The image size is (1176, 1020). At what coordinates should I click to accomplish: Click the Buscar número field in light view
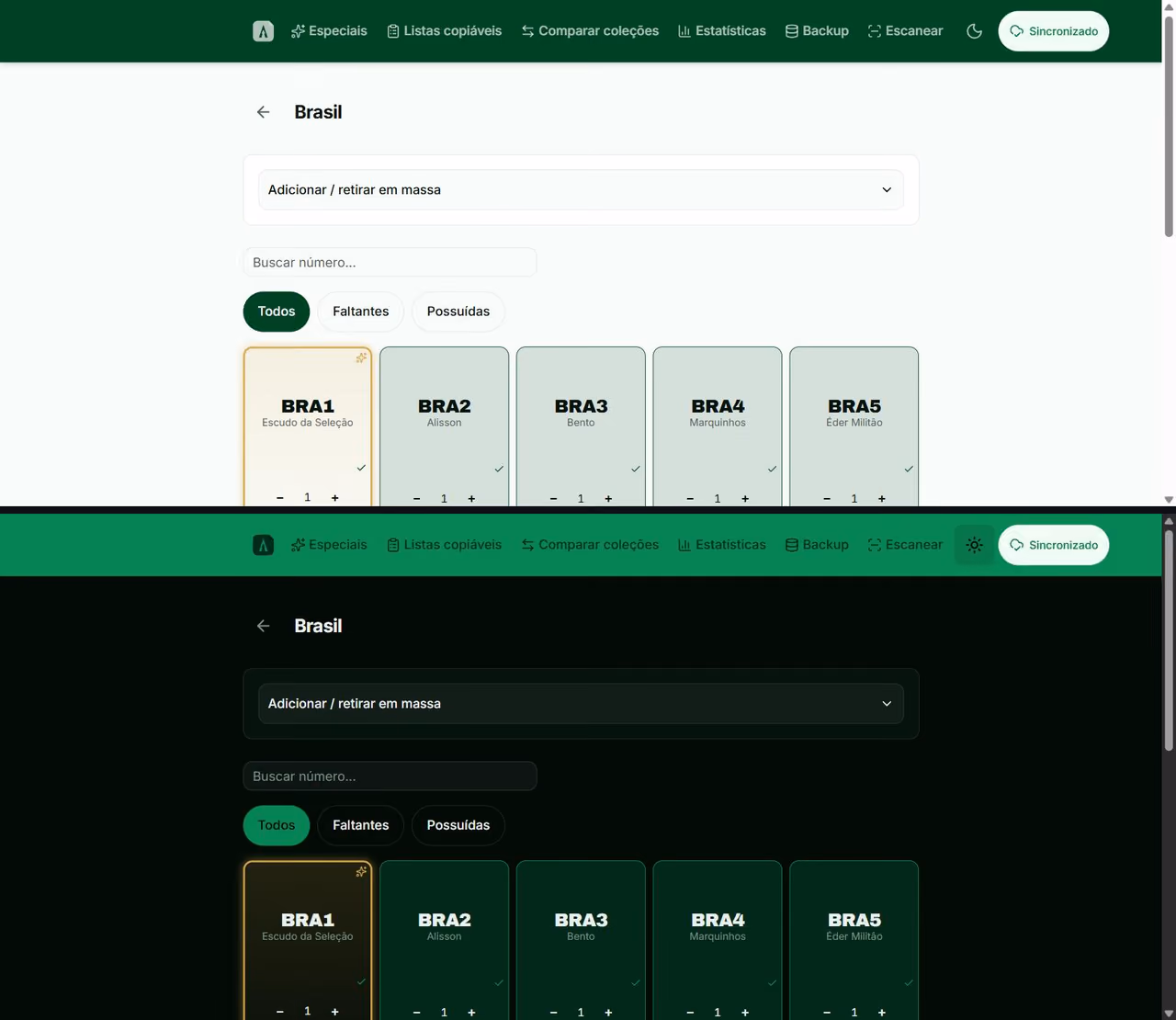(x=390, y=262)
